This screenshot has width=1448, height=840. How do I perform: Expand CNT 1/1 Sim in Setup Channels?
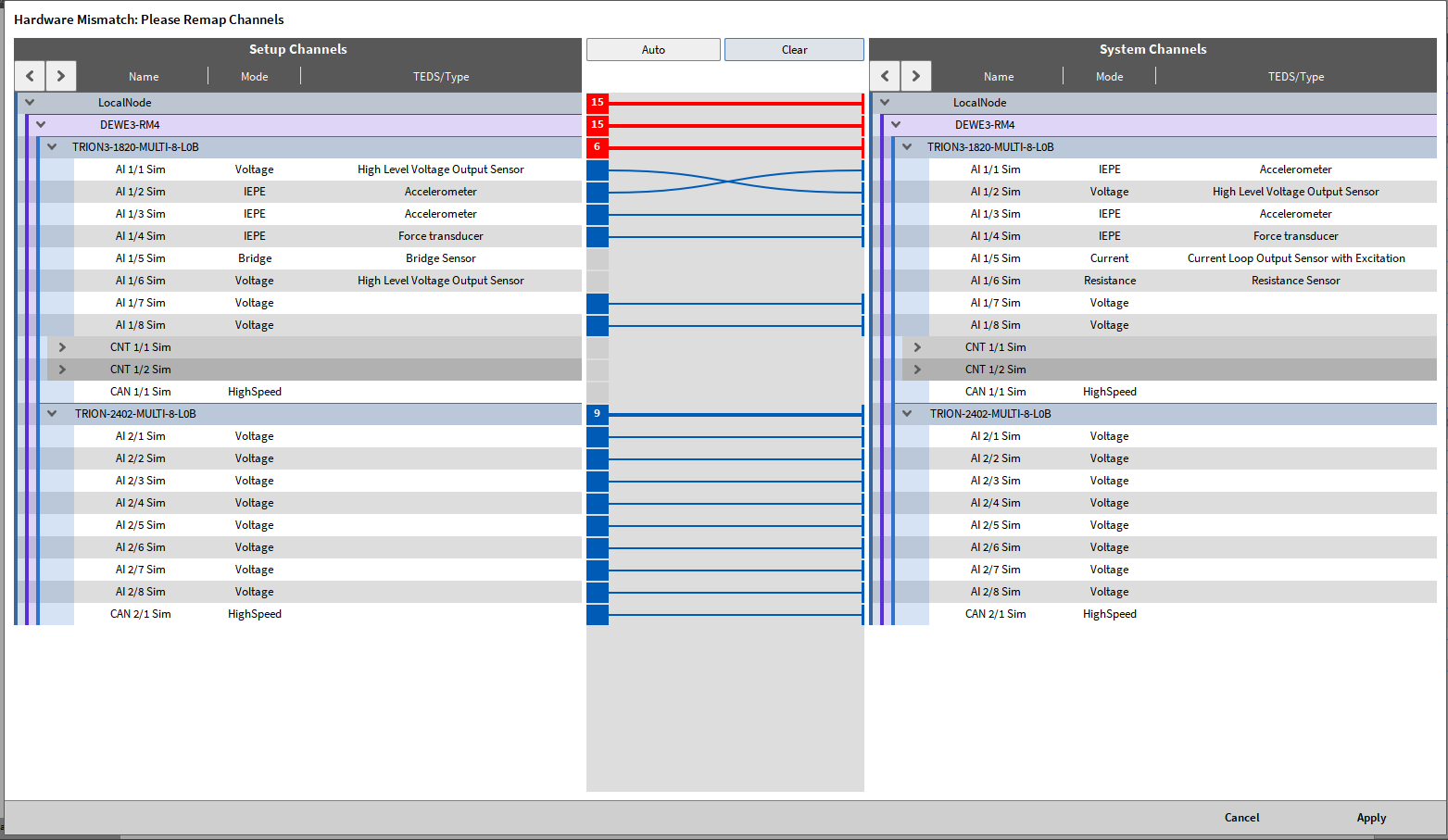click(x=62, y=347)
